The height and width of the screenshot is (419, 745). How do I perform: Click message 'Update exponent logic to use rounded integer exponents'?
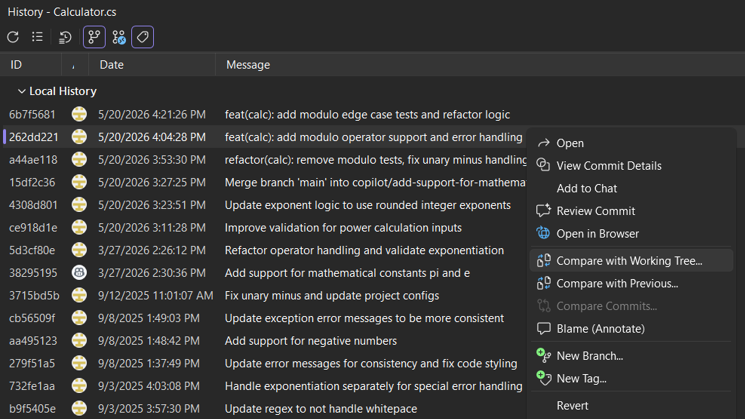[368, 205]
